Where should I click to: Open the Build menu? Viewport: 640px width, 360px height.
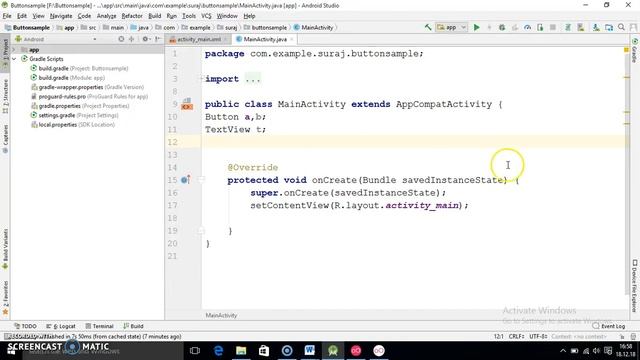[x=154, y=16]
